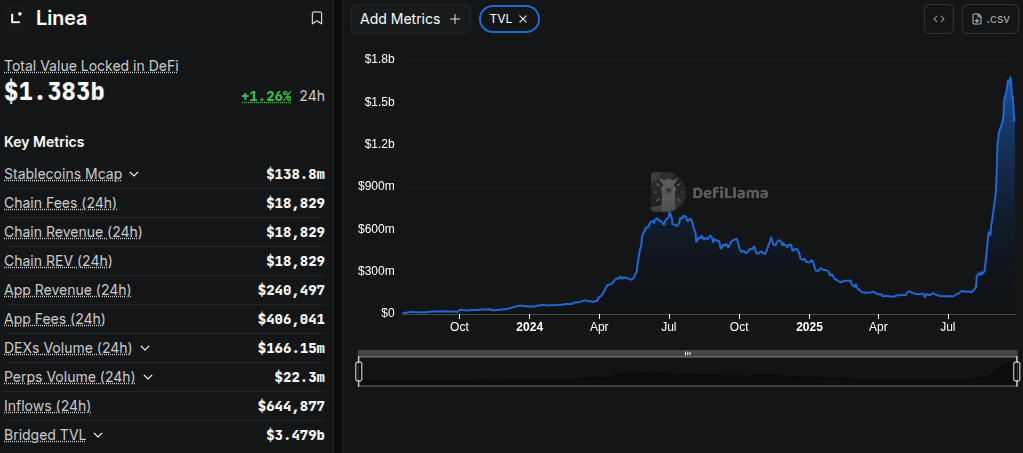Click the July 2024 peak of TVL line
The height and width of the screenshot is (453, 1023).
[670, 212]
